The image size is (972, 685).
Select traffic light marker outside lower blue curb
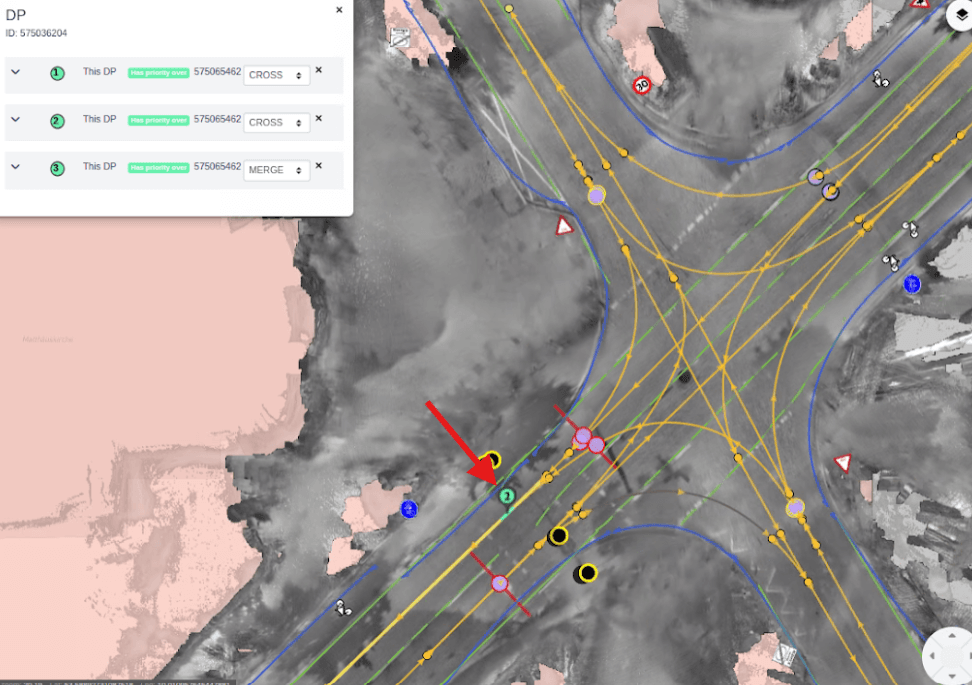point(586,573)
